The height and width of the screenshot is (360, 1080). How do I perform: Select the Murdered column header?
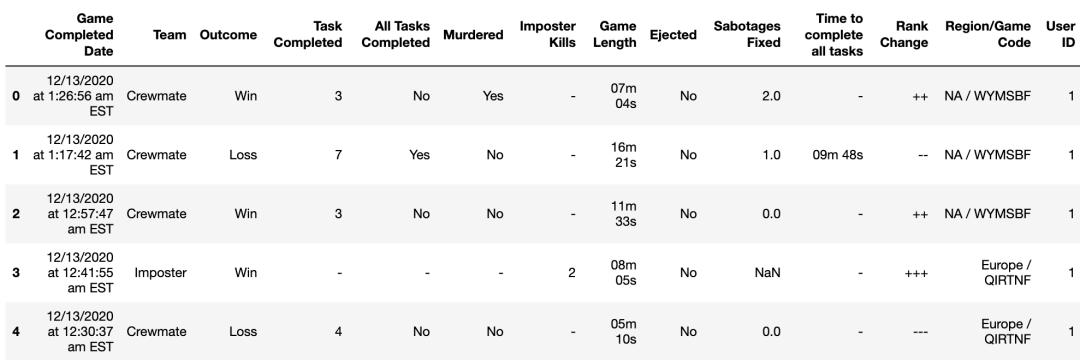pyautogui.click(x=473, y=34)
